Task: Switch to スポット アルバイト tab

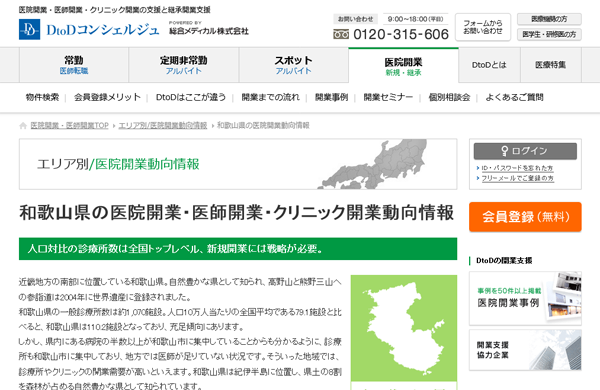Action: [293, 65]
